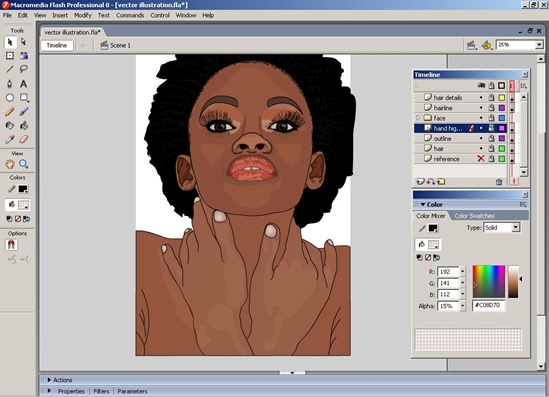Open the R value dropdown arrow
The height and width of the screenshot is (397, 549).
pyautogui.click(x=463, y=272)
